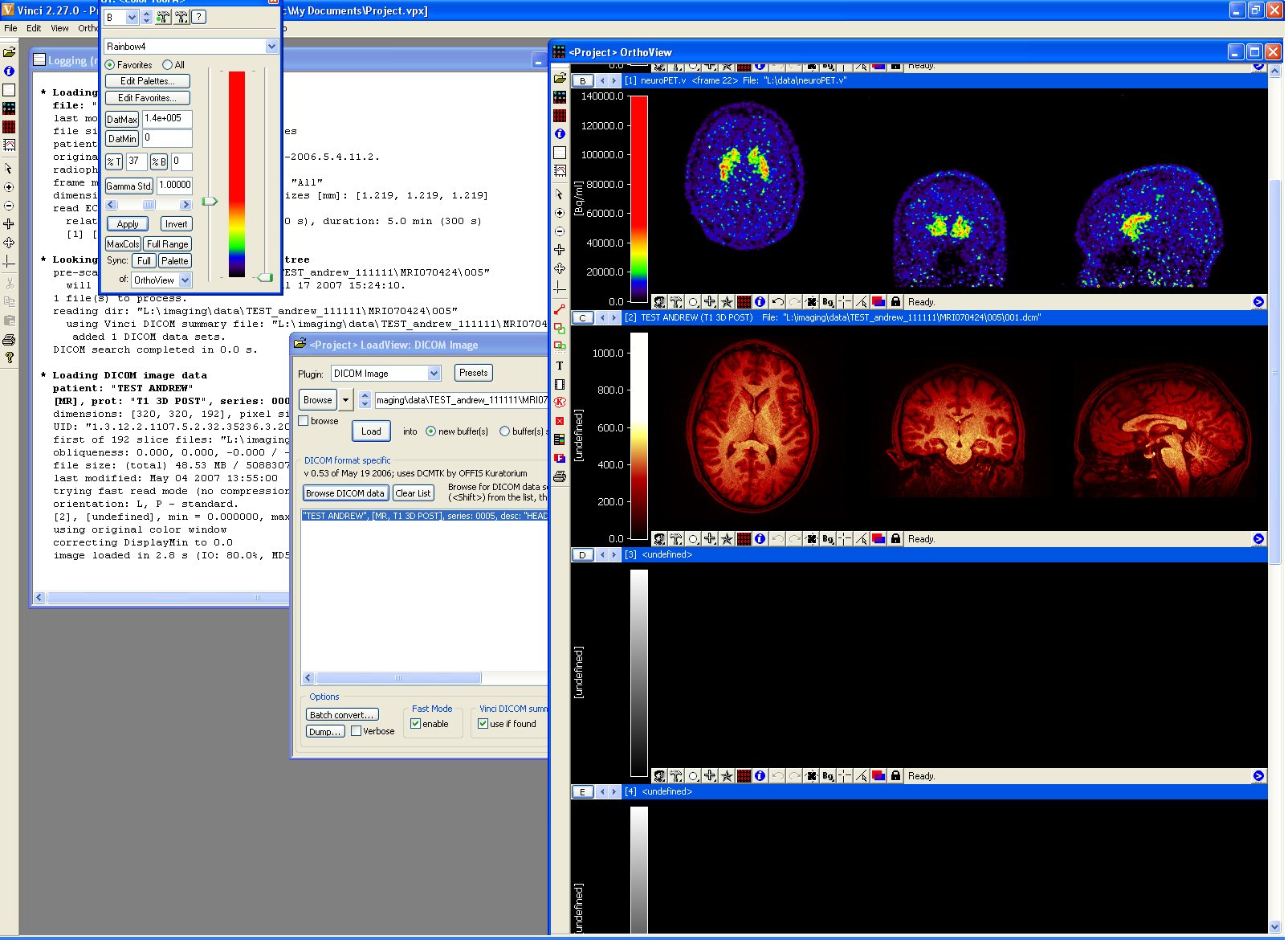1288x940 pixels.
Task: Toggle the browse checkbox in LoadView
Action: [x=304, y=421]
